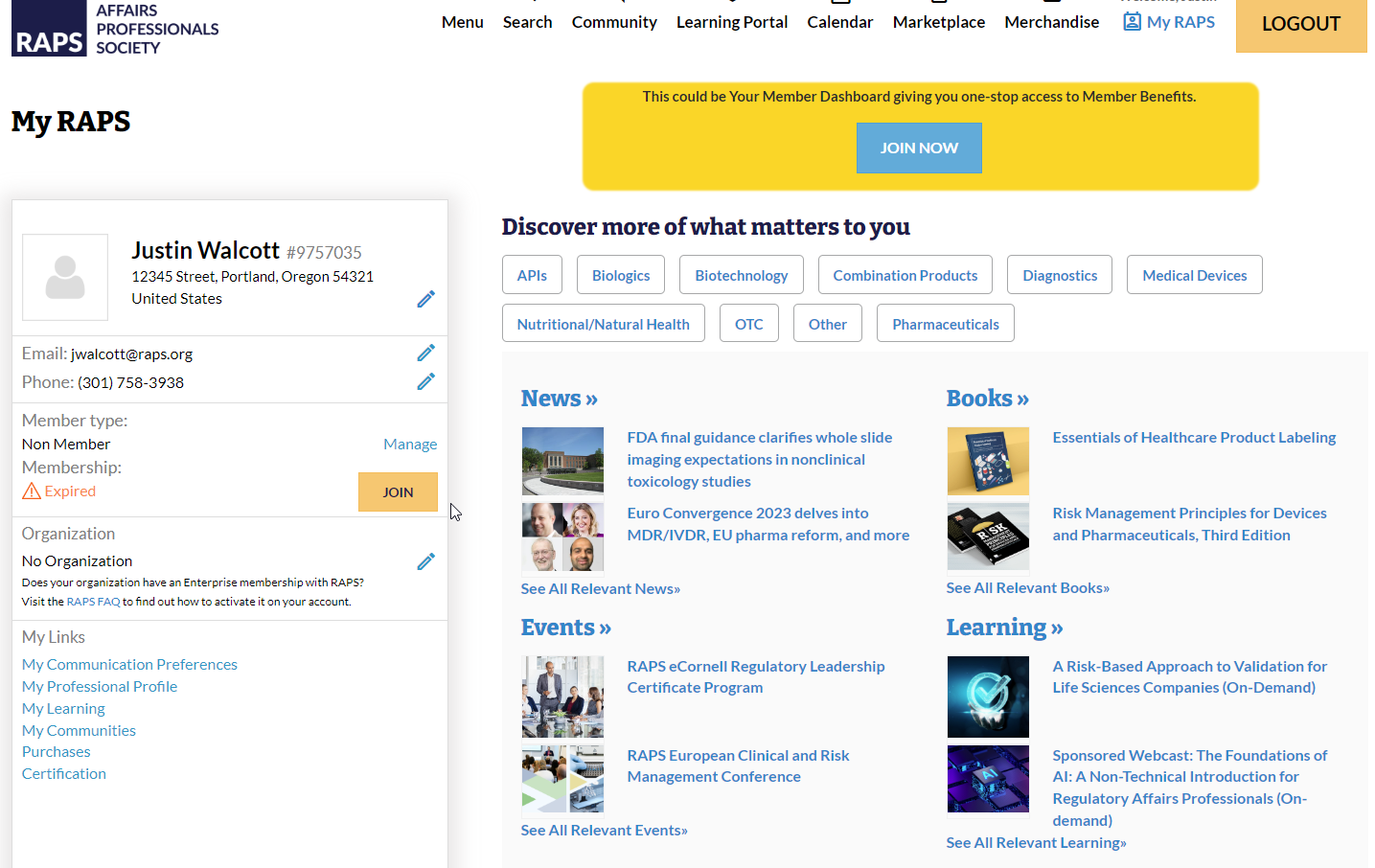Expand the Books section heading
1375x868 pixels.
(x=987, y=399)
